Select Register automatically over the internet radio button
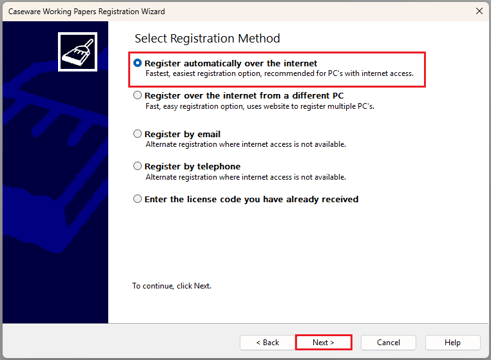This screenshot has height=360, width=491. pyautogui.click(x=137, y=63)
